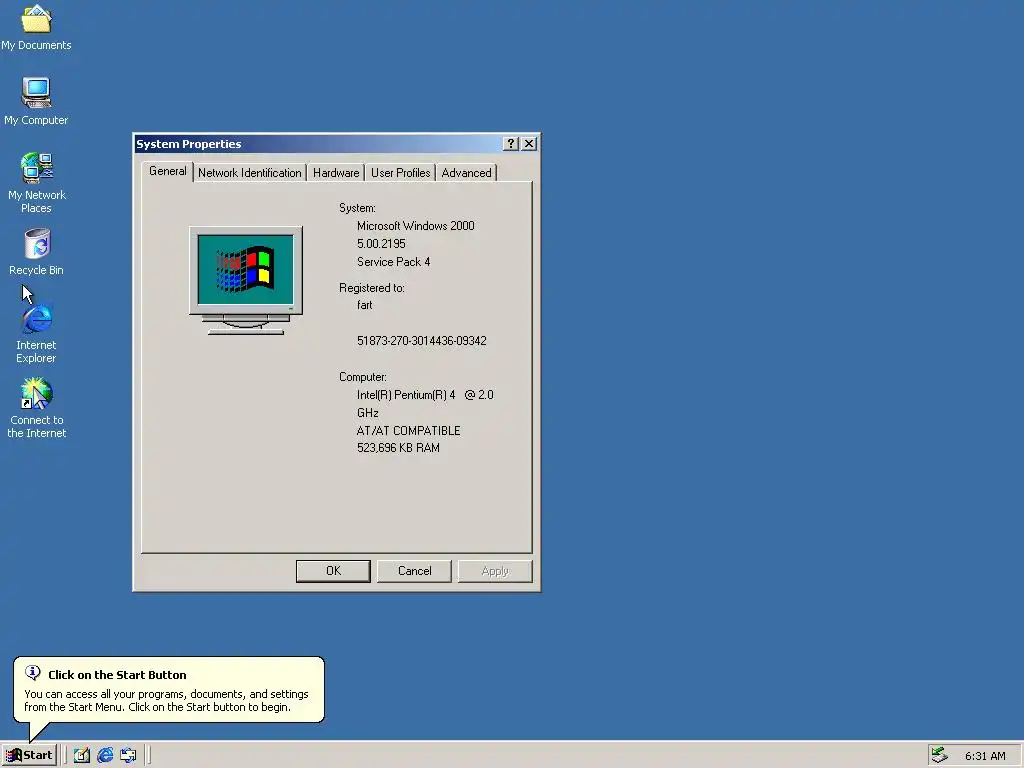This screenshot has width=1024, height=768.
Task: Select the General tab
Action: coord(167,171)
